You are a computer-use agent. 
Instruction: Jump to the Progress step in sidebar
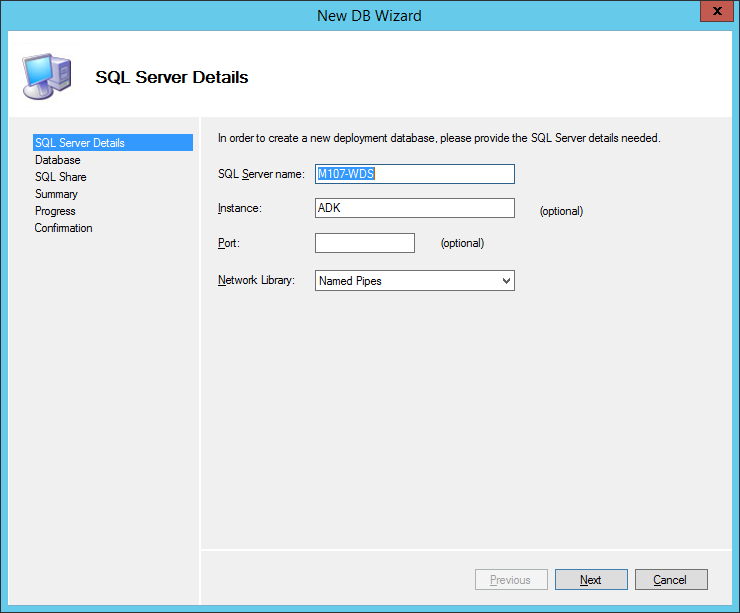tap(55, 211)
